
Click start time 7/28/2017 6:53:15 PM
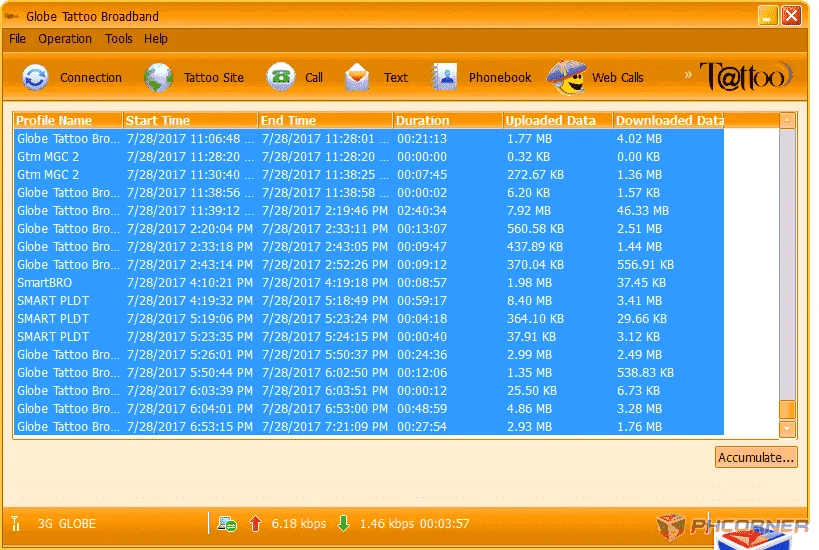(190, 427)
